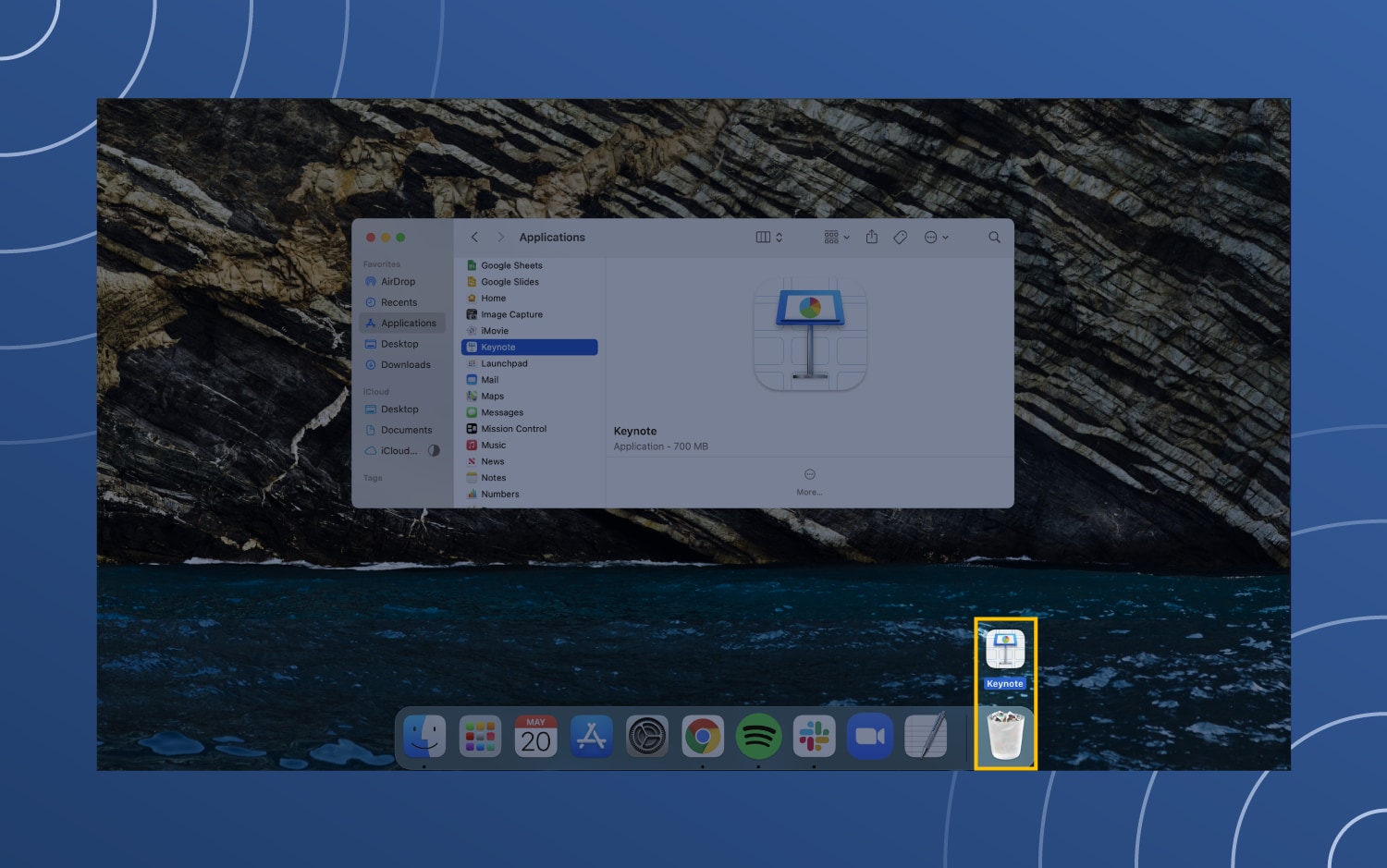Viewport: 1387px width, 868px height.
Task: Open Spotify in the Dock
Action: tap(758, 737)
